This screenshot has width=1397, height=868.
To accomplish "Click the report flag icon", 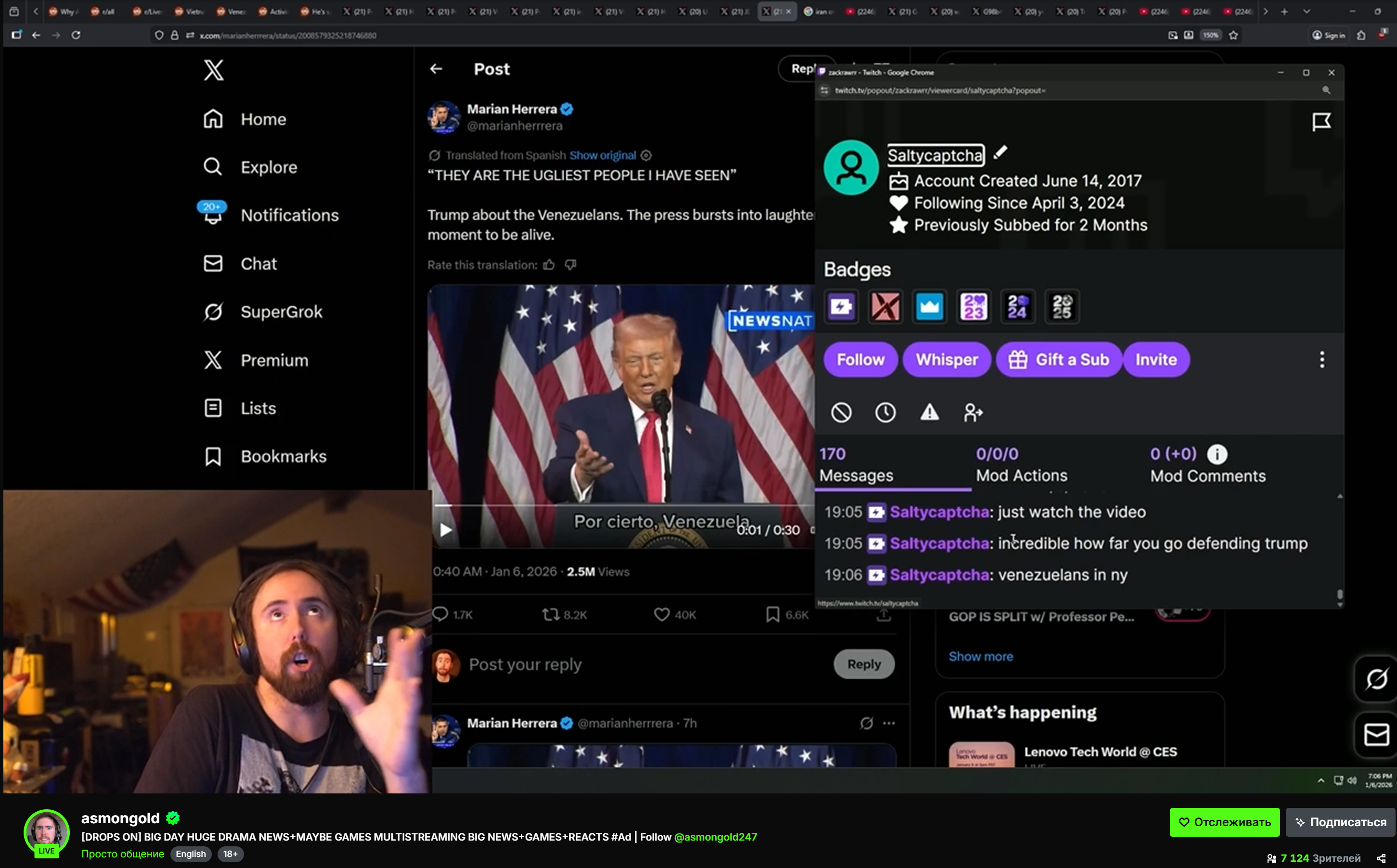I will click(1321, 122).
